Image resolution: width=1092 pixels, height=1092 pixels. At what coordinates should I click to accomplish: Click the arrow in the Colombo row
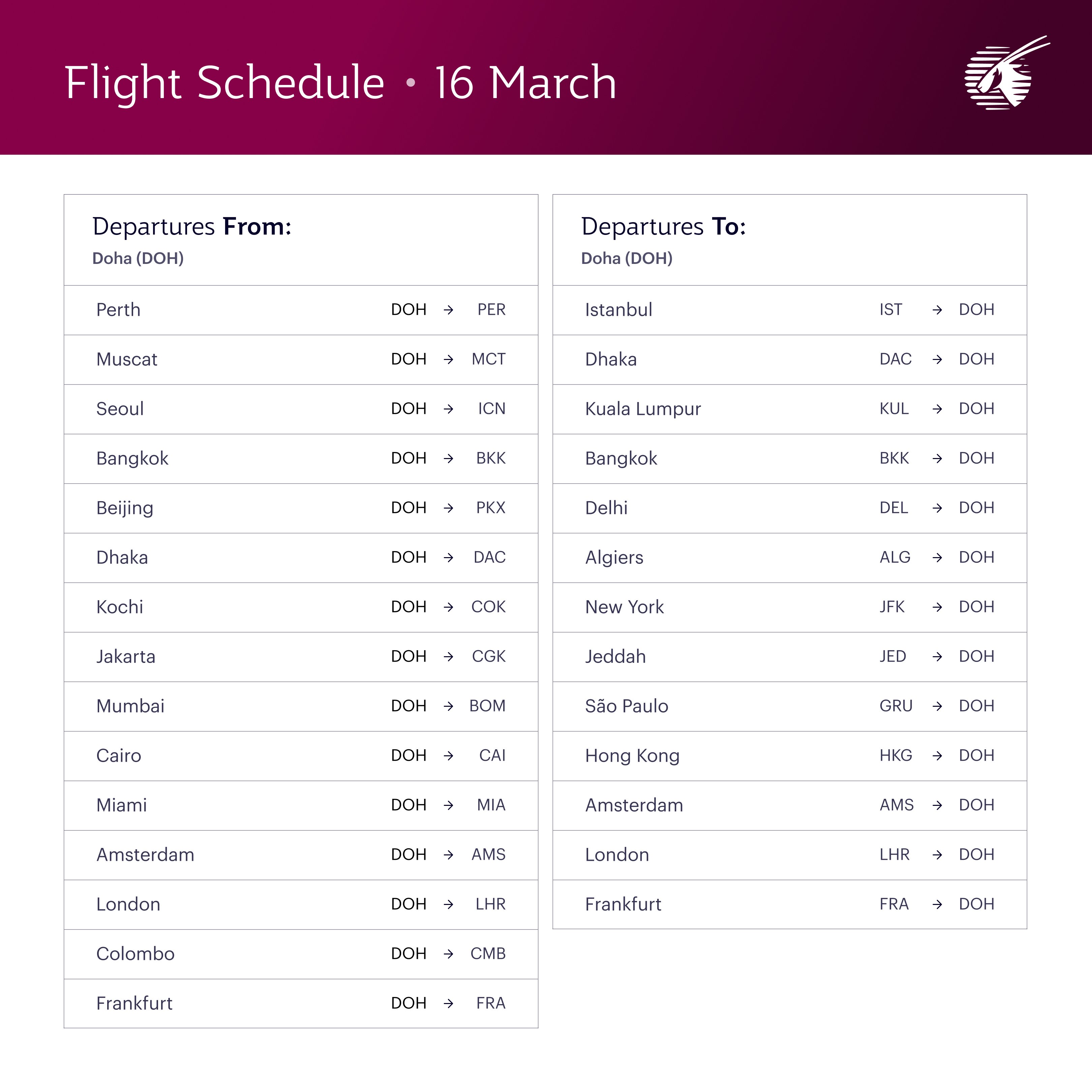coord(448,953)
